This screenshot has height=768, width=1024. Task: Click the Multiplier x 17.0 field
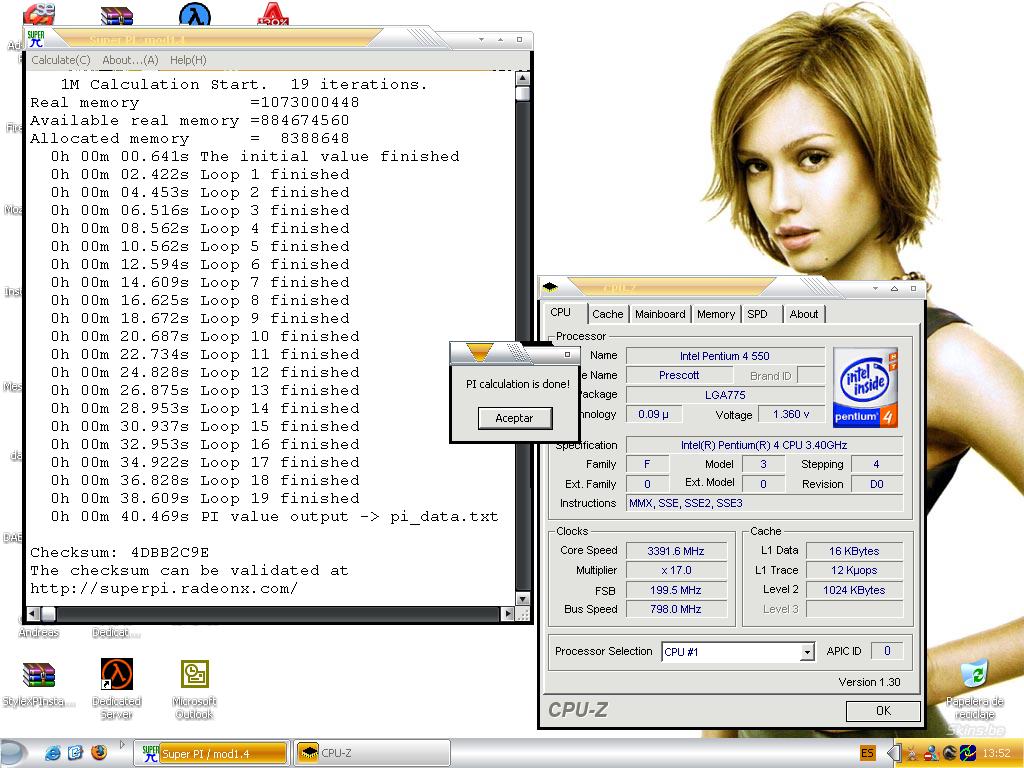click(676, 570)
